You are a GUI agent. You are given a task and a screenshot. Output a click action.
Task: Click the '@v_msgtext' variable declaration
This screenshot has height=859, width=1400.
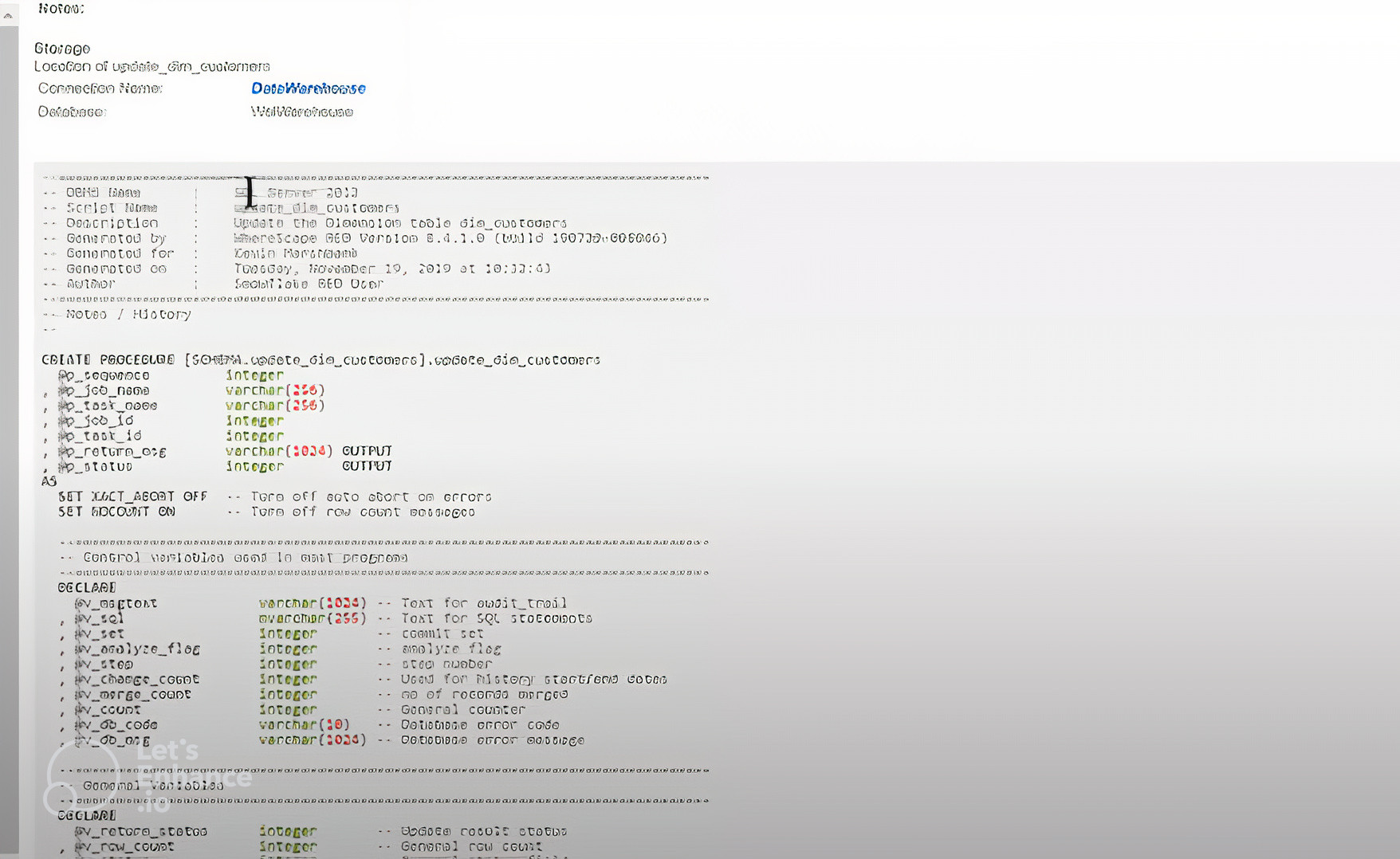[116, 603]
